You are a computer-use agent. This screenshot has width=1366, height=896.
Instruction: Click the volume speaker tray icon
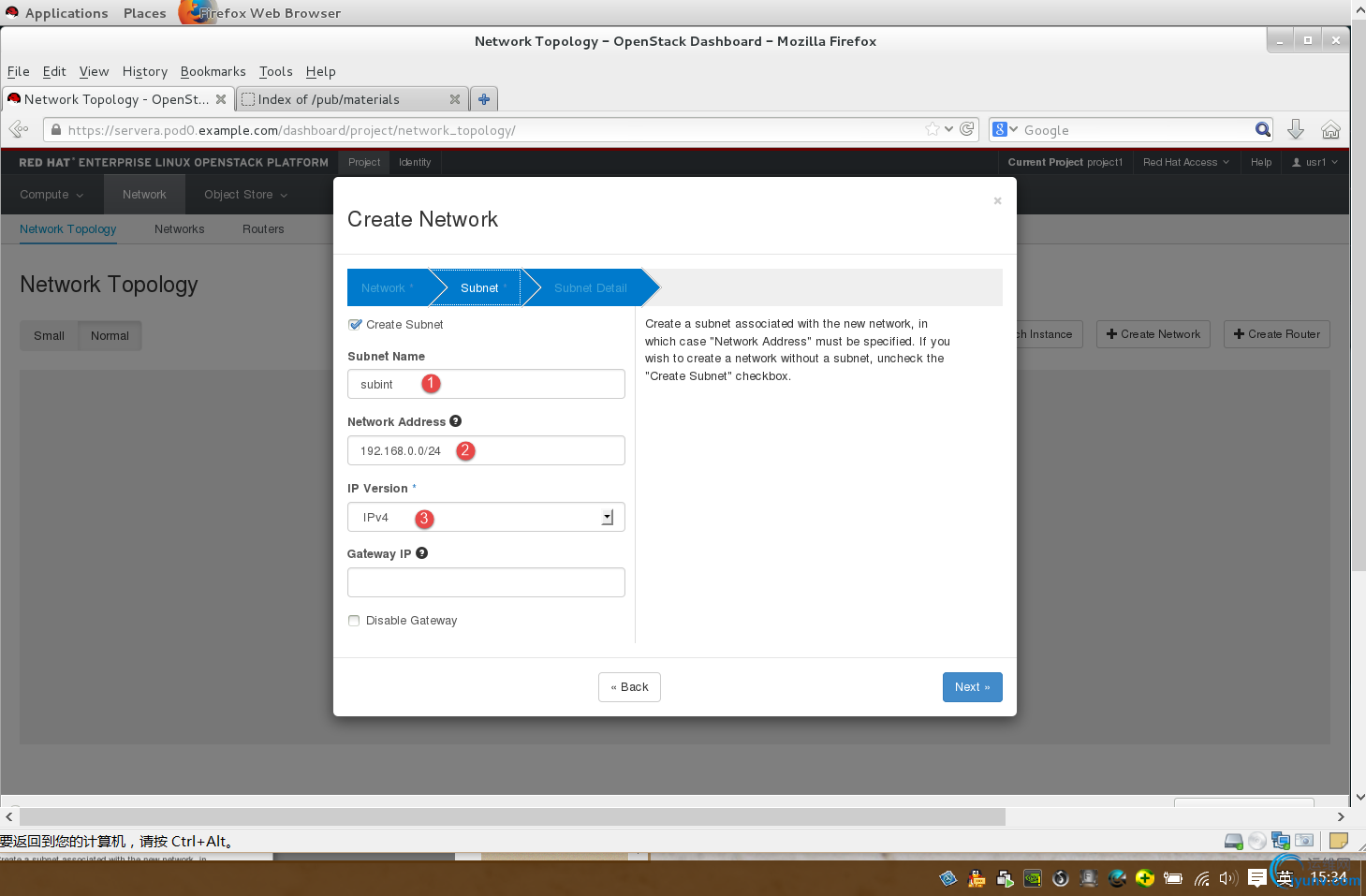click(1228, 878)
